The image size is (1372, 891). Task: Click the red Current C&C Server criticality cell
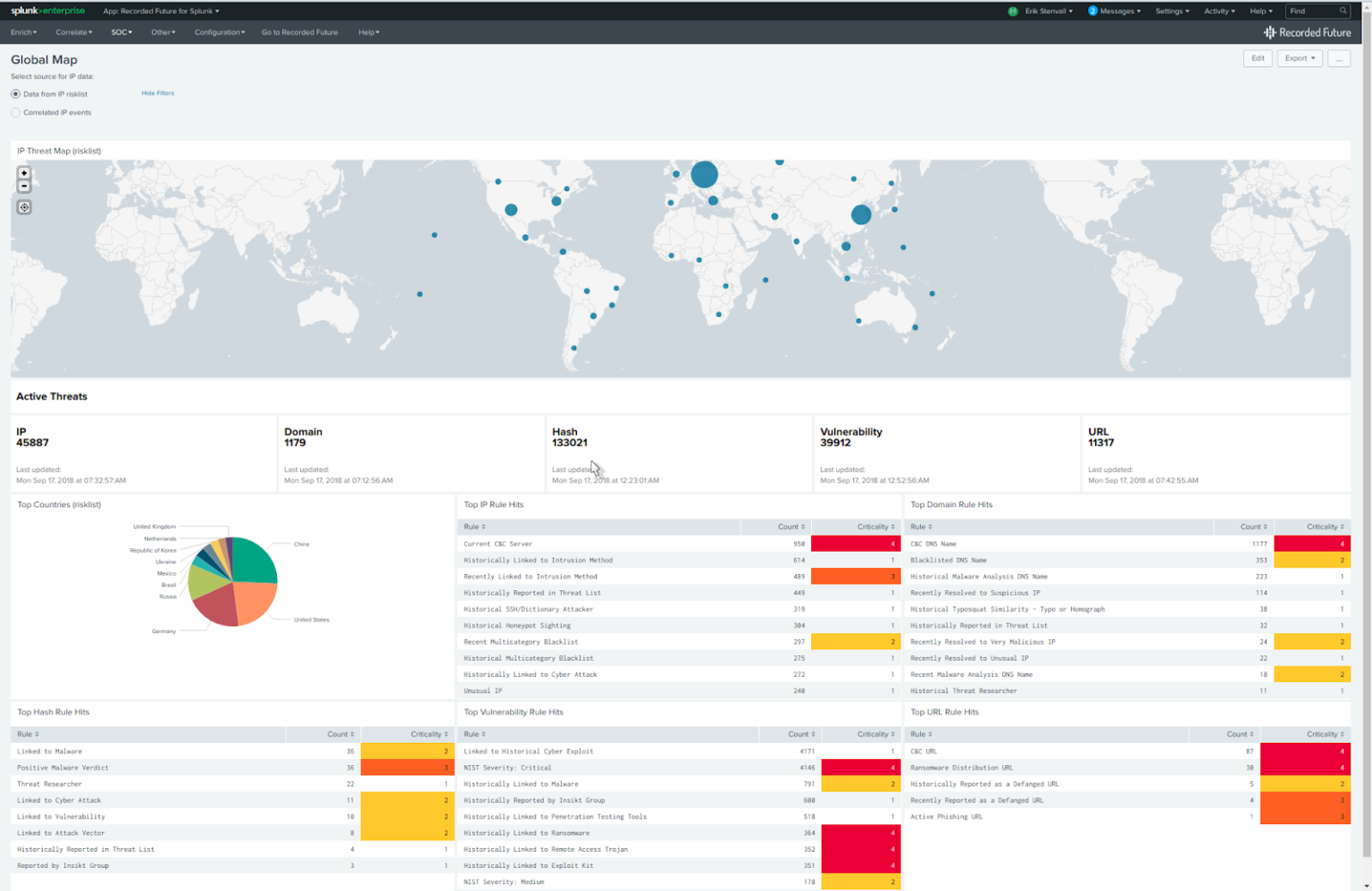pyautogui.click(x=855, y=544)
